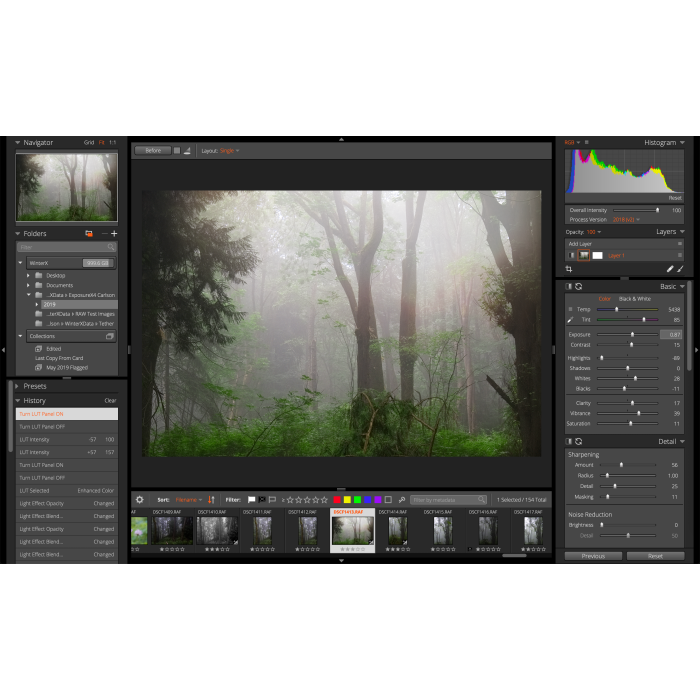
Task: Filter by no color label square
Action: pyautogui.click(x=388, y=500)
